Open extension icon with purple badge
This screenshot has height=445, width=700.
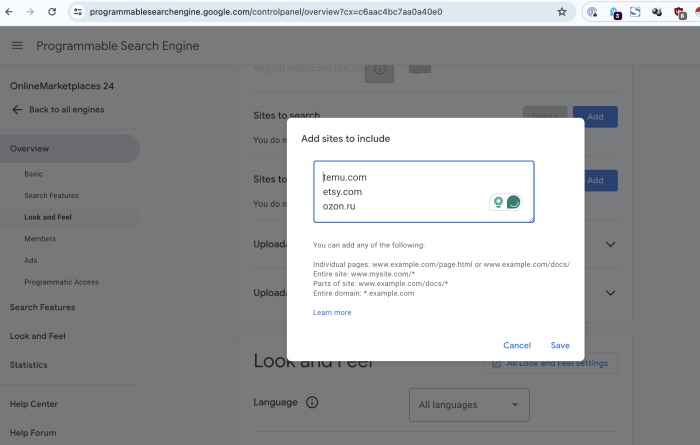click(x=615, y=13)
